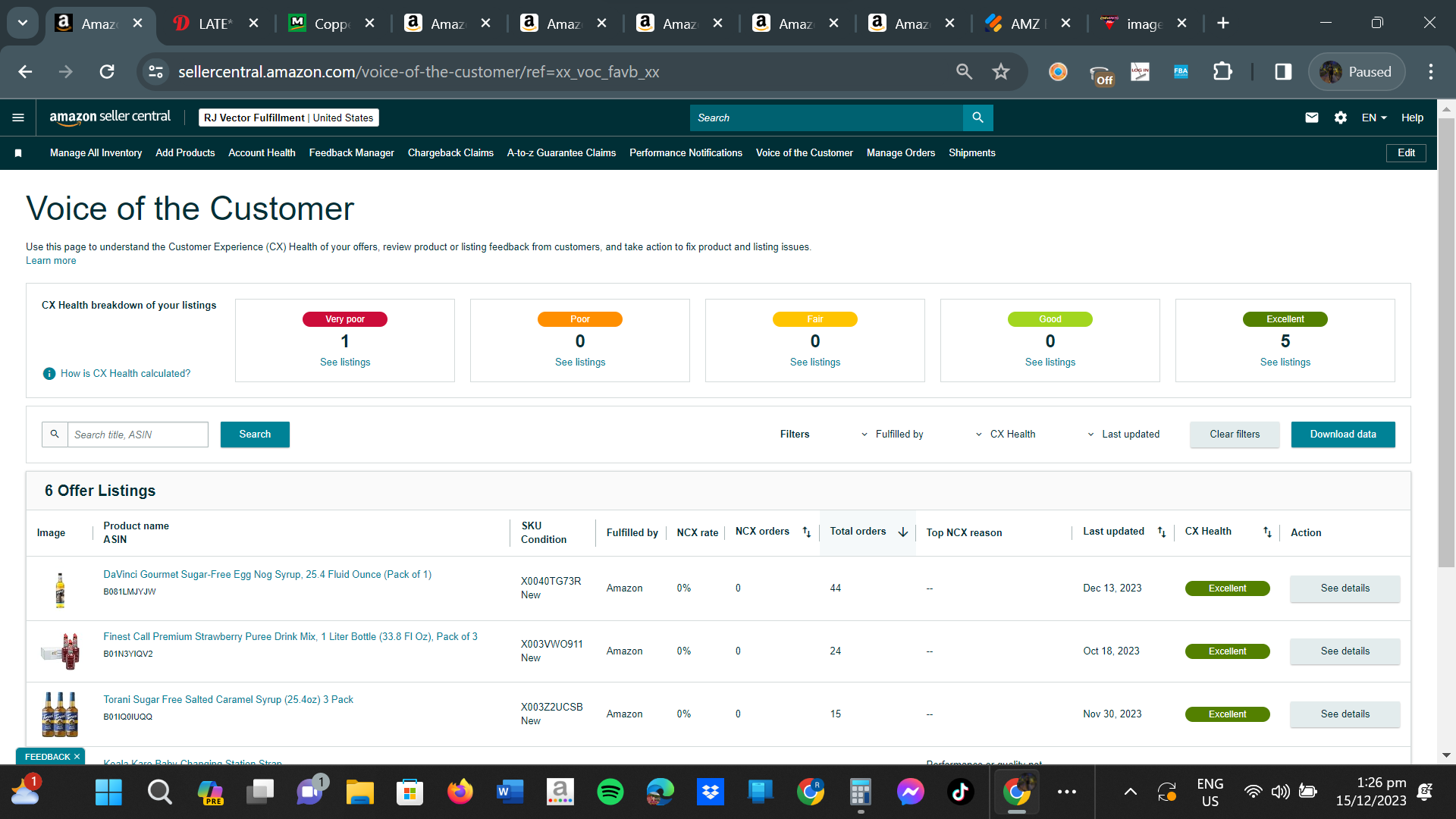Expand the Fulfilled by filter
This screenshot has width=1456, height=819.
tap(892, 435)
